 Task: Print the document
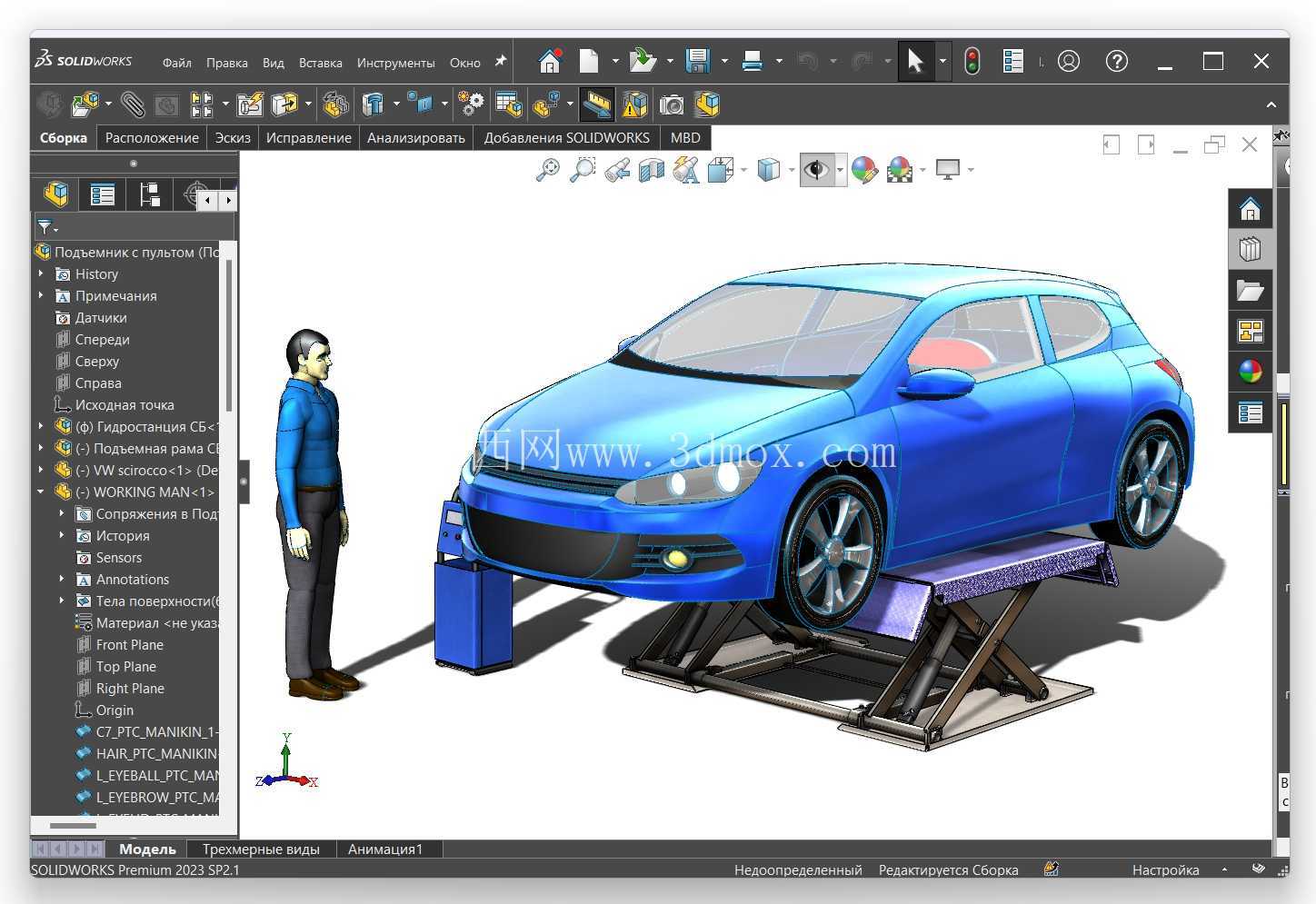click(x=753, y=61)
